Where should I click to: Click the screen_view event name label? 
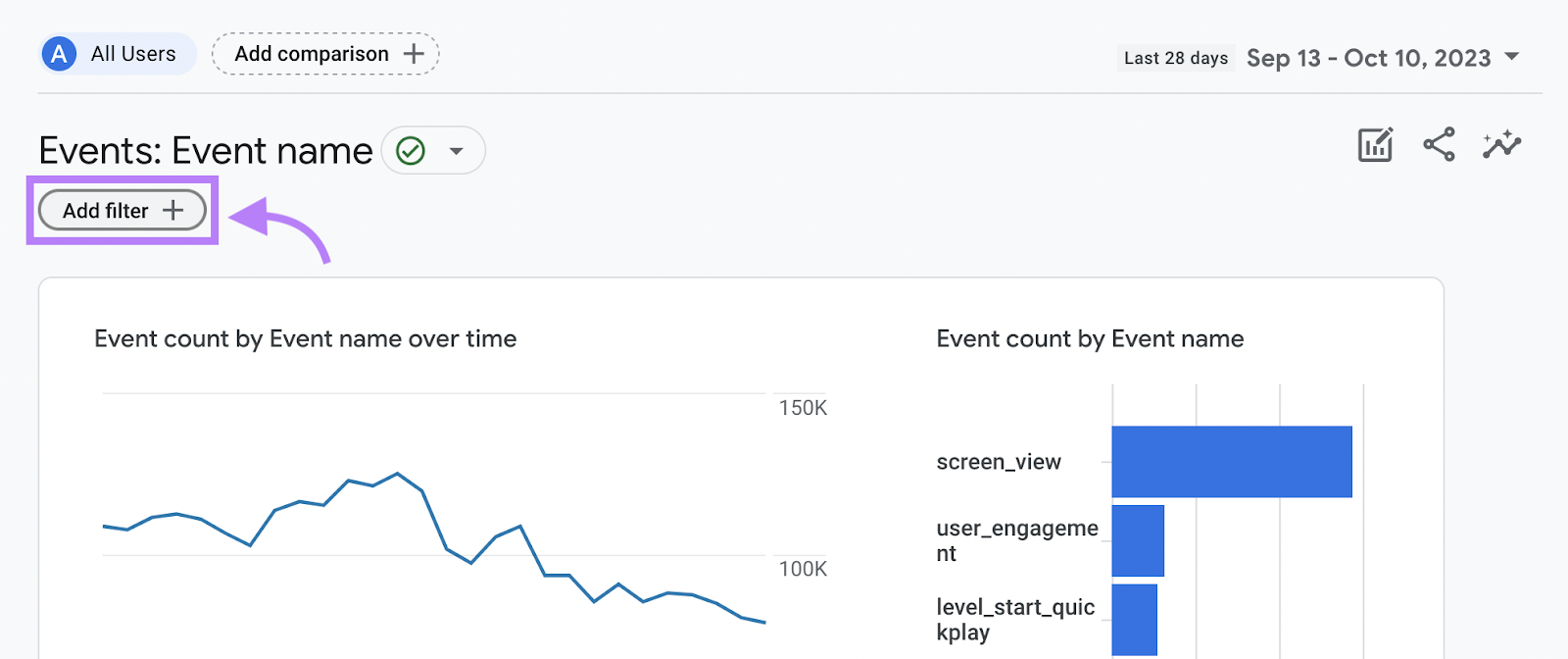pyautogui.click(x=998, y=462)
